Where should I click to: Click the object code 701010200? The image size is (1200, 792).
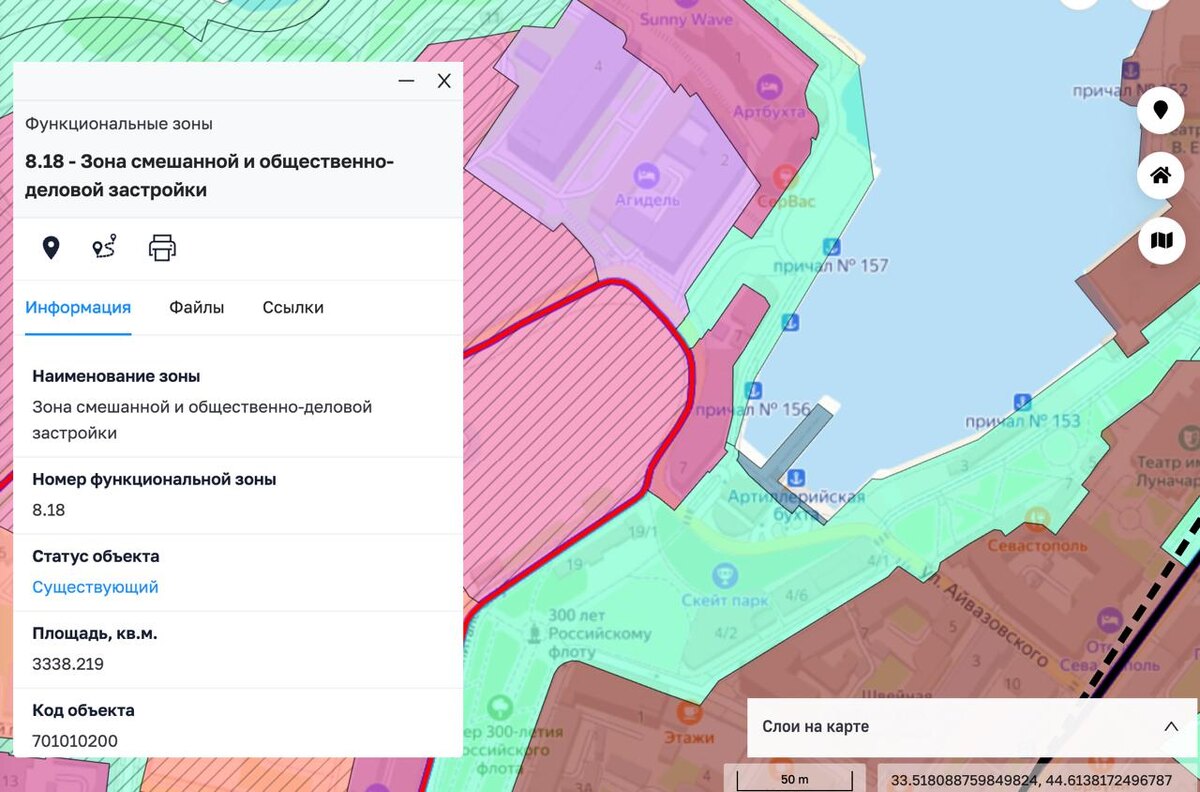(75, 741)
